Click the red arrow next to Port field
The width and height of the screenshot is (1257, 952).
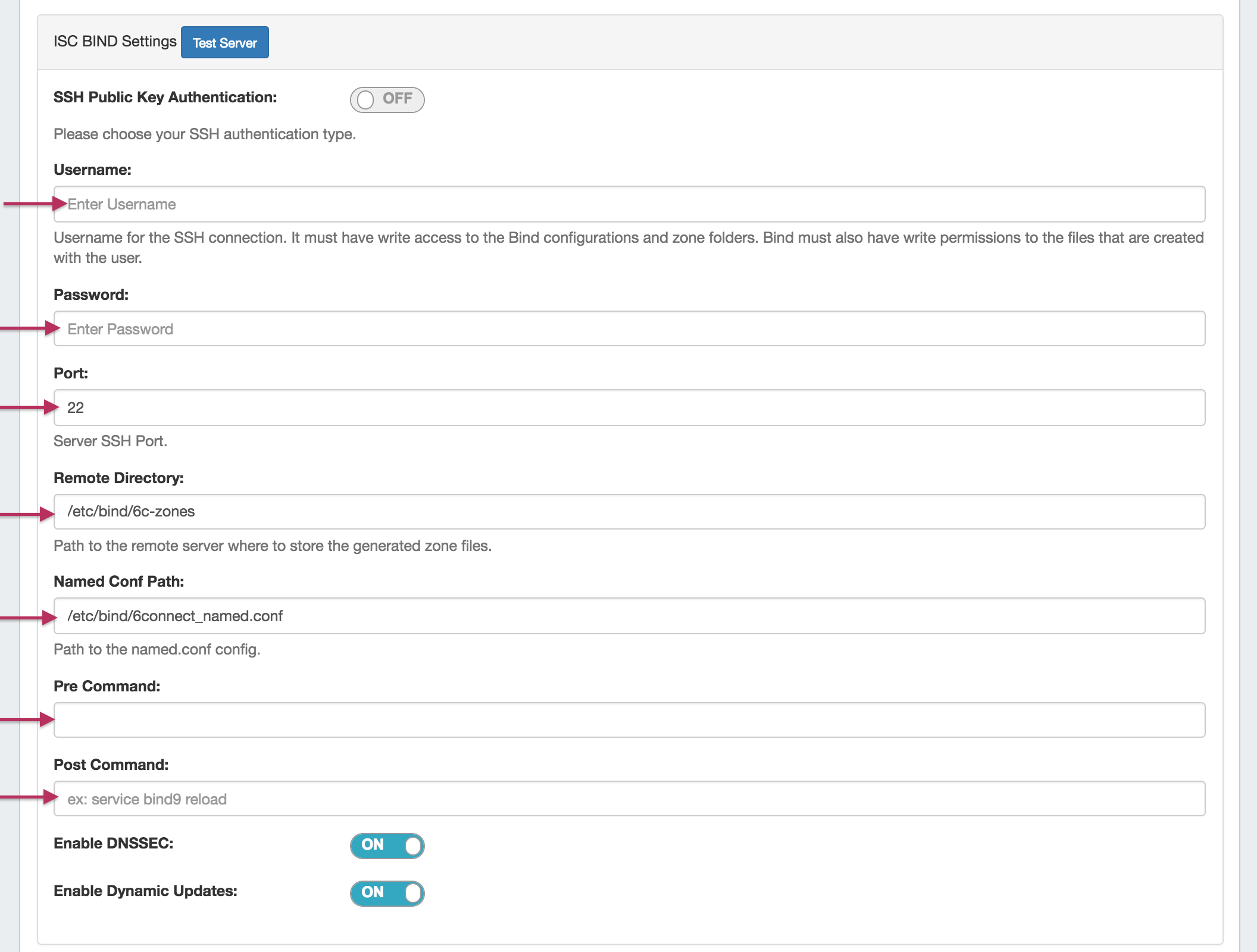30,407
